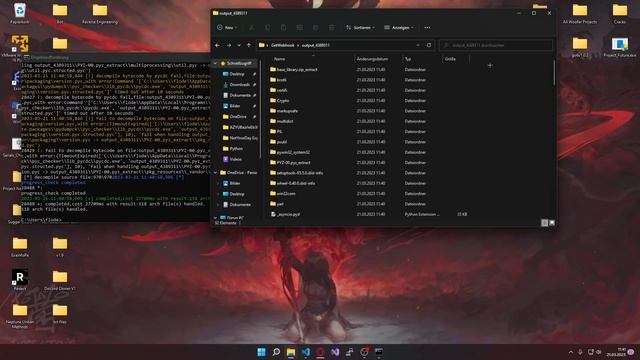Select the Crypto folder row
This screenshot has height=360, width=640.
(283, 100)
